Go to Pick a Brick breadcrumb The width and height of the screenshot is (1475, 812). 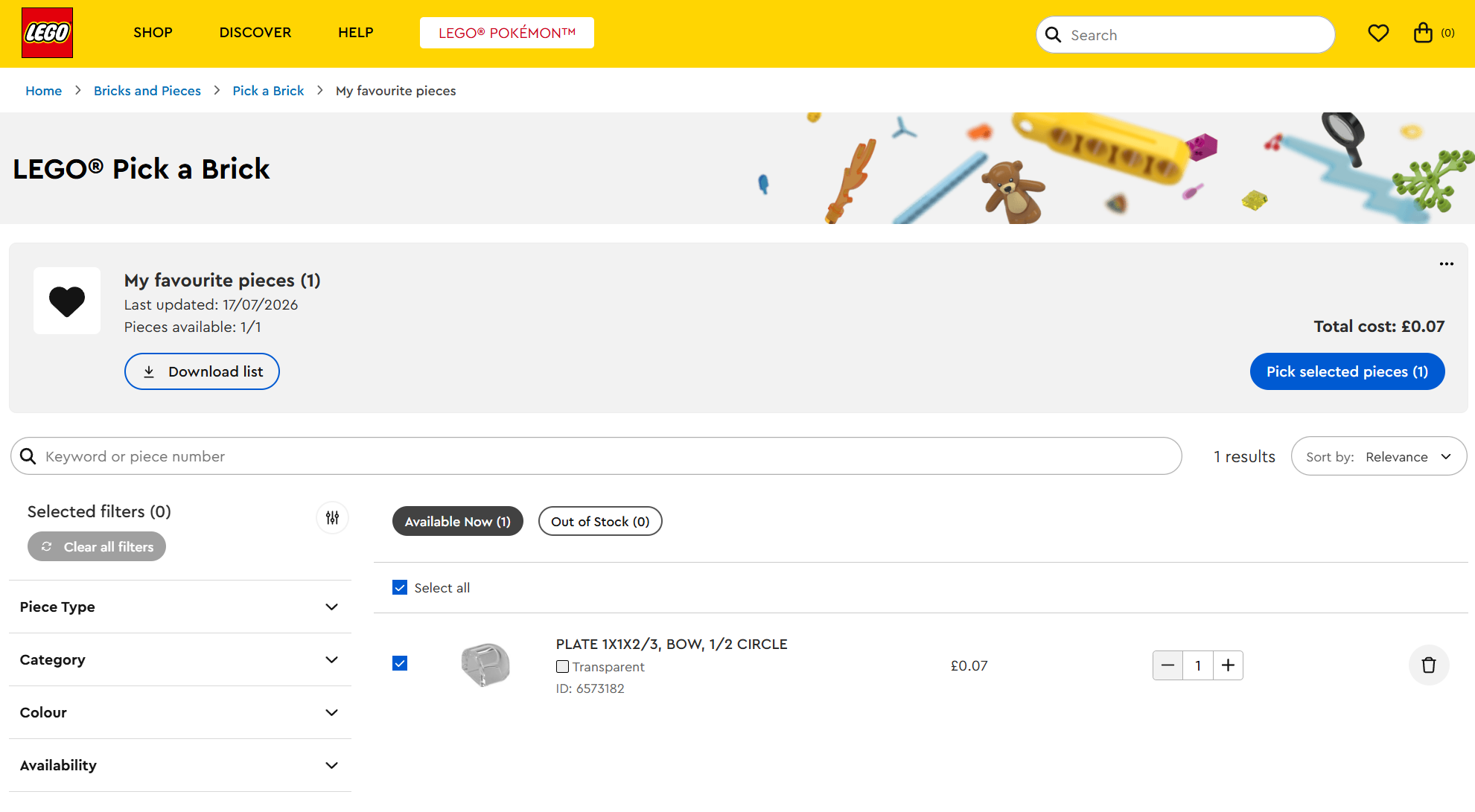pos(268,91)
